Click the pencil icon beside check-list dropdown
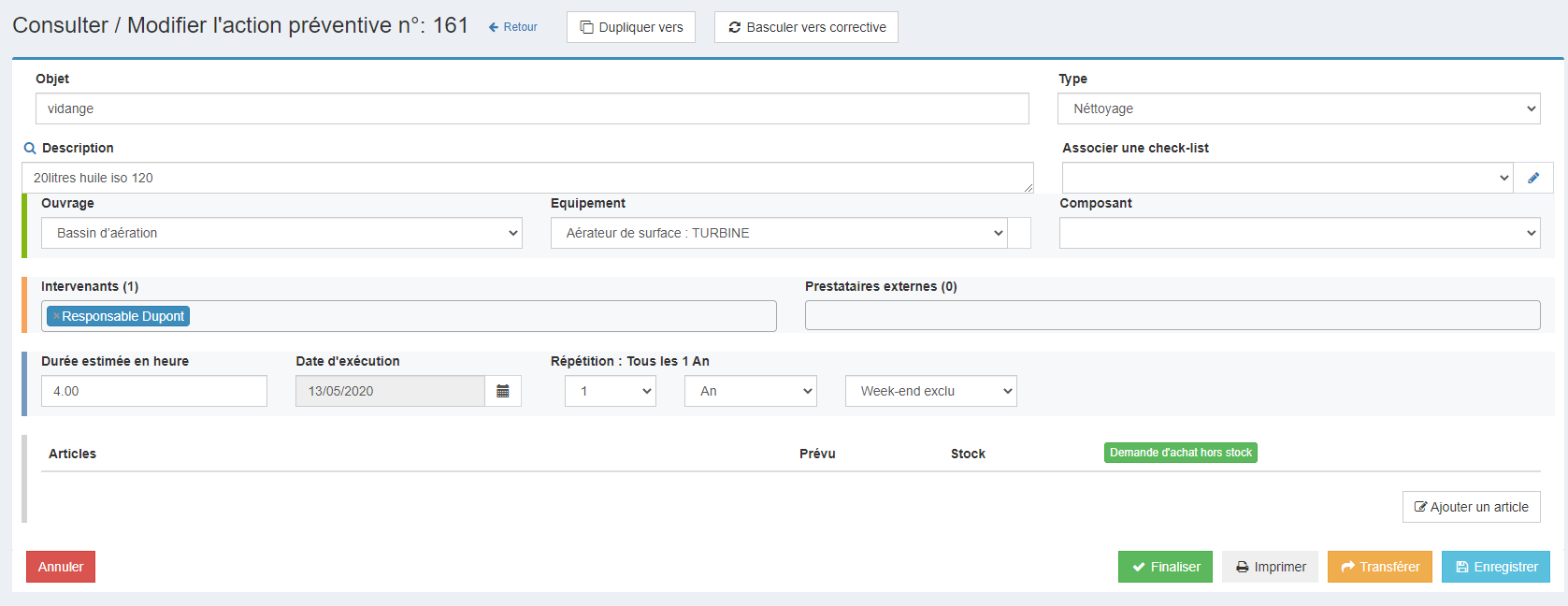Image resolution: width=1568 pixels, height=606 pixels. (1533, 178)
